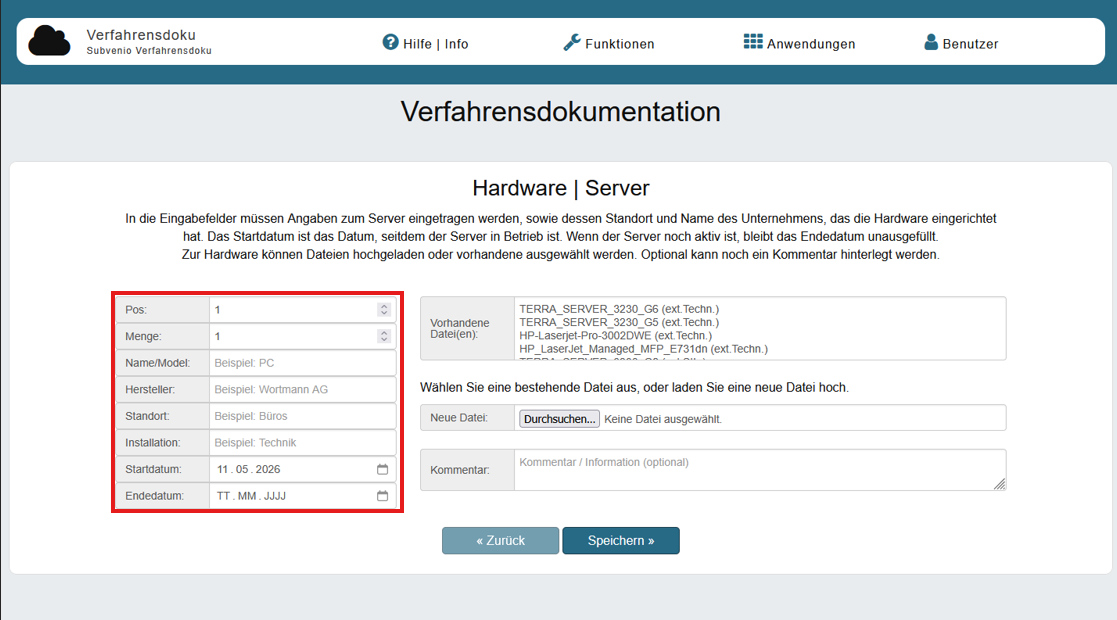Click the Kommentar resize handle
Viewport: 1117px width, 620px height.
pos(999,484)
